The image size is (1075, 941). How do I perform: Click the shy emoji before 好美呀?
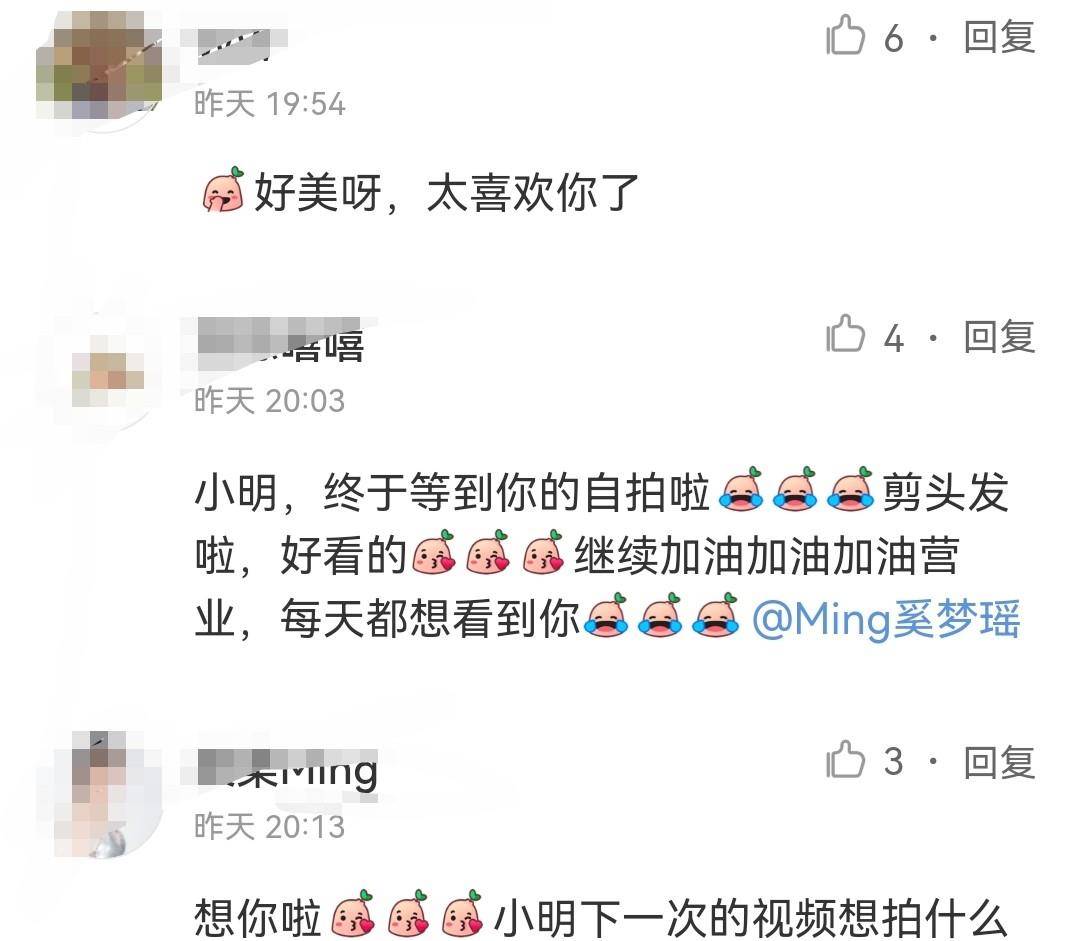224,189
